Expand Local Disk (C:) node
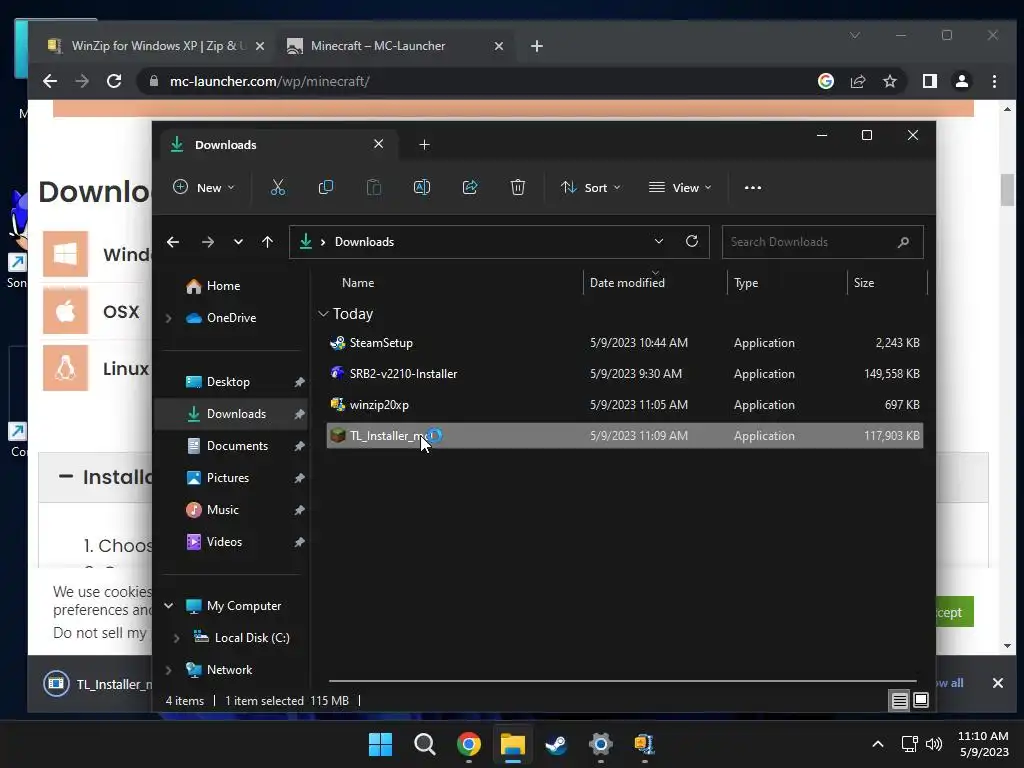This screenshot has width=1024, height=768. pyautogui.click(x=176, y=638)
